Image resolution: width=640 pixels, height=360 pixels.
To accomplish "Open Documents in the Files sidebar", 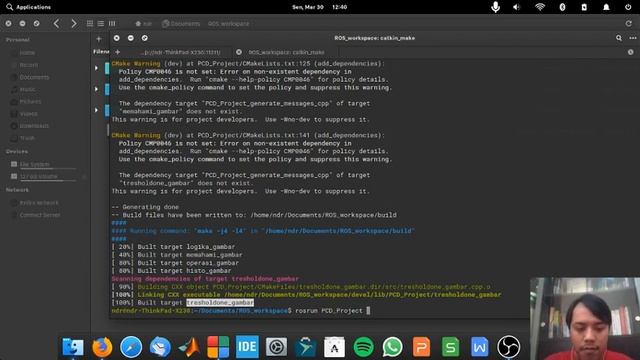I will click(x=34, y=77).
